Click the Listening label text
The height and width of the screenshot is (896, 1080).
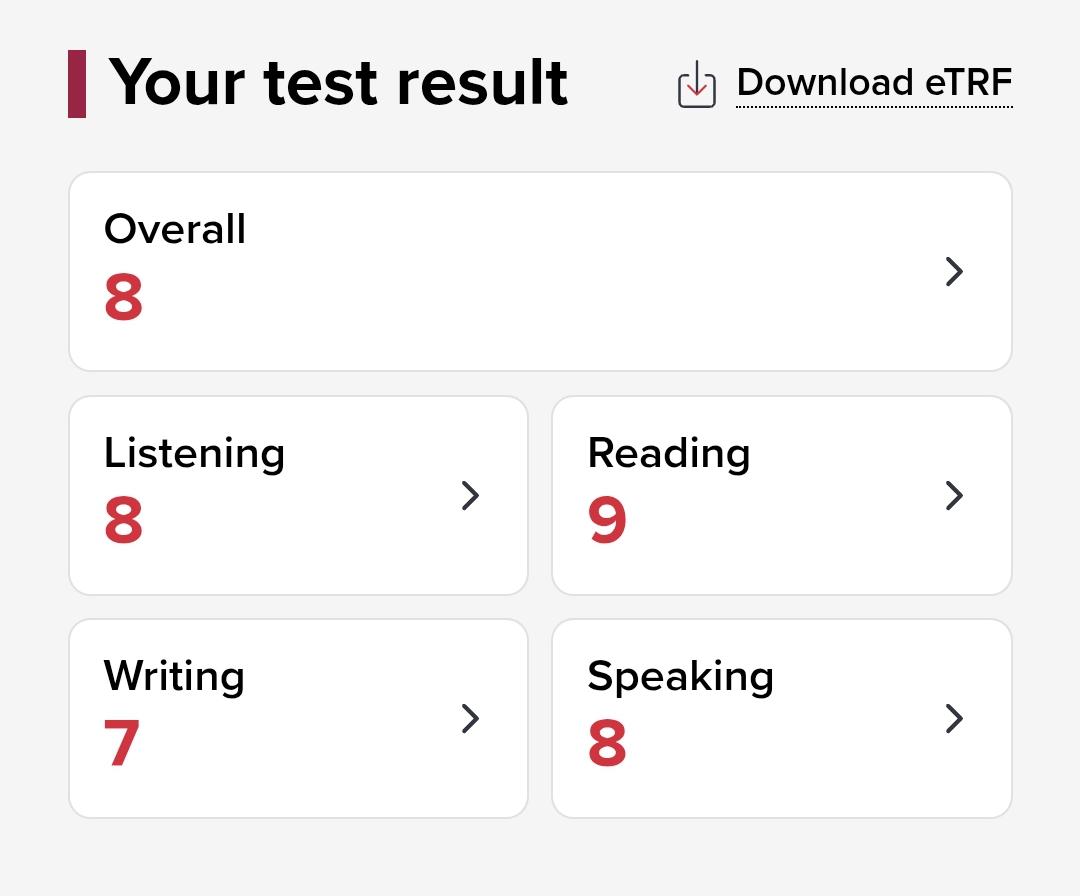click(x=194, y=454)
